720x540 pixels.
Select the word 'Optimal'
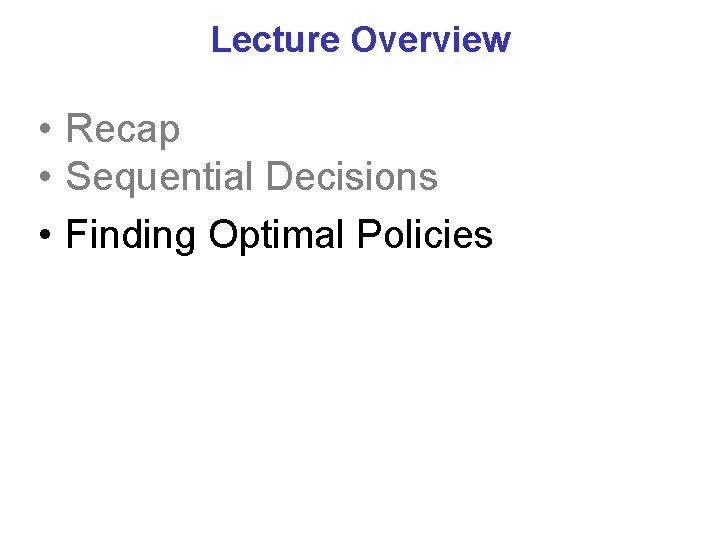276,236
